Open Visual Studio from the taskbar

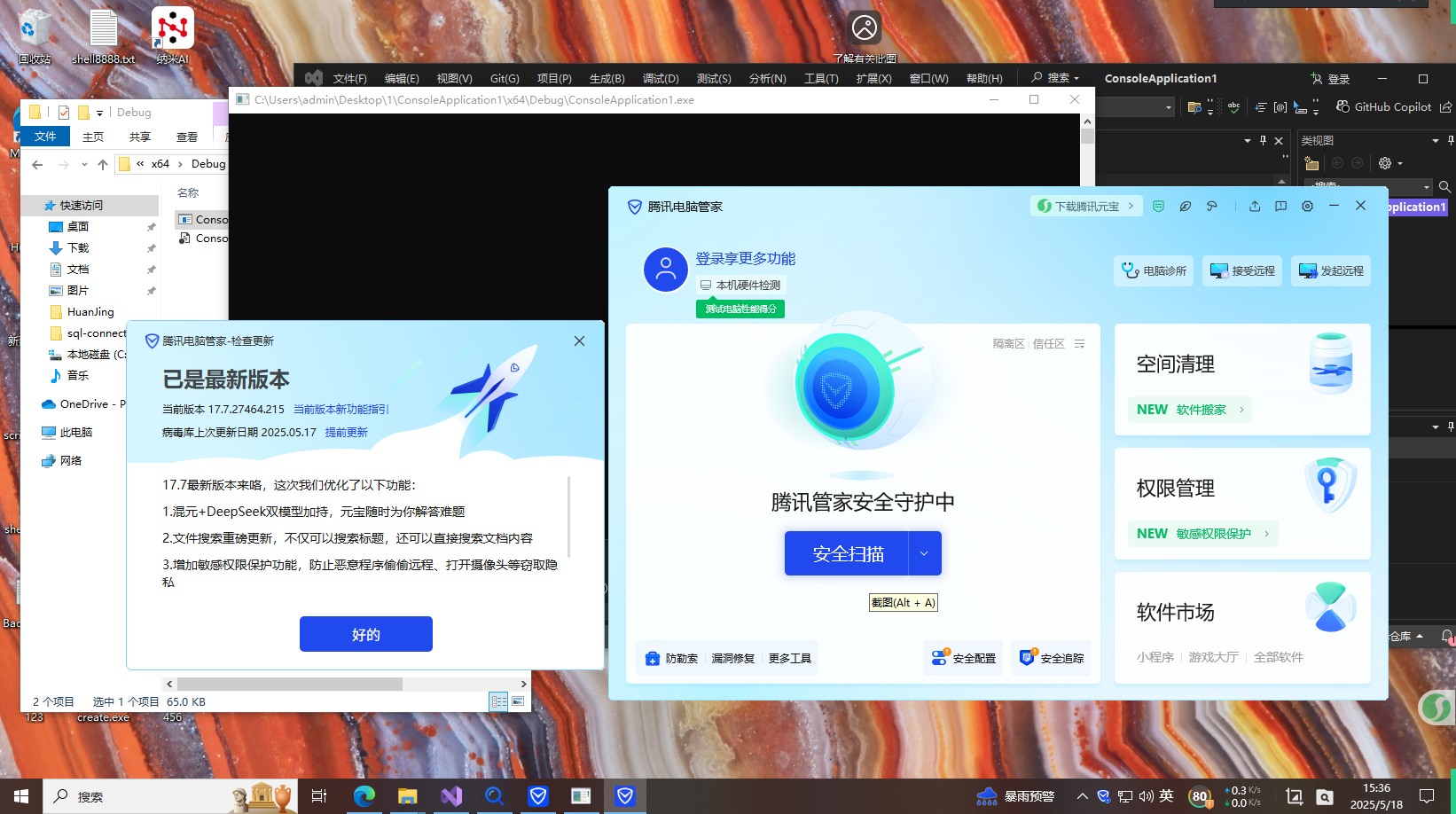tap(451, 796)
